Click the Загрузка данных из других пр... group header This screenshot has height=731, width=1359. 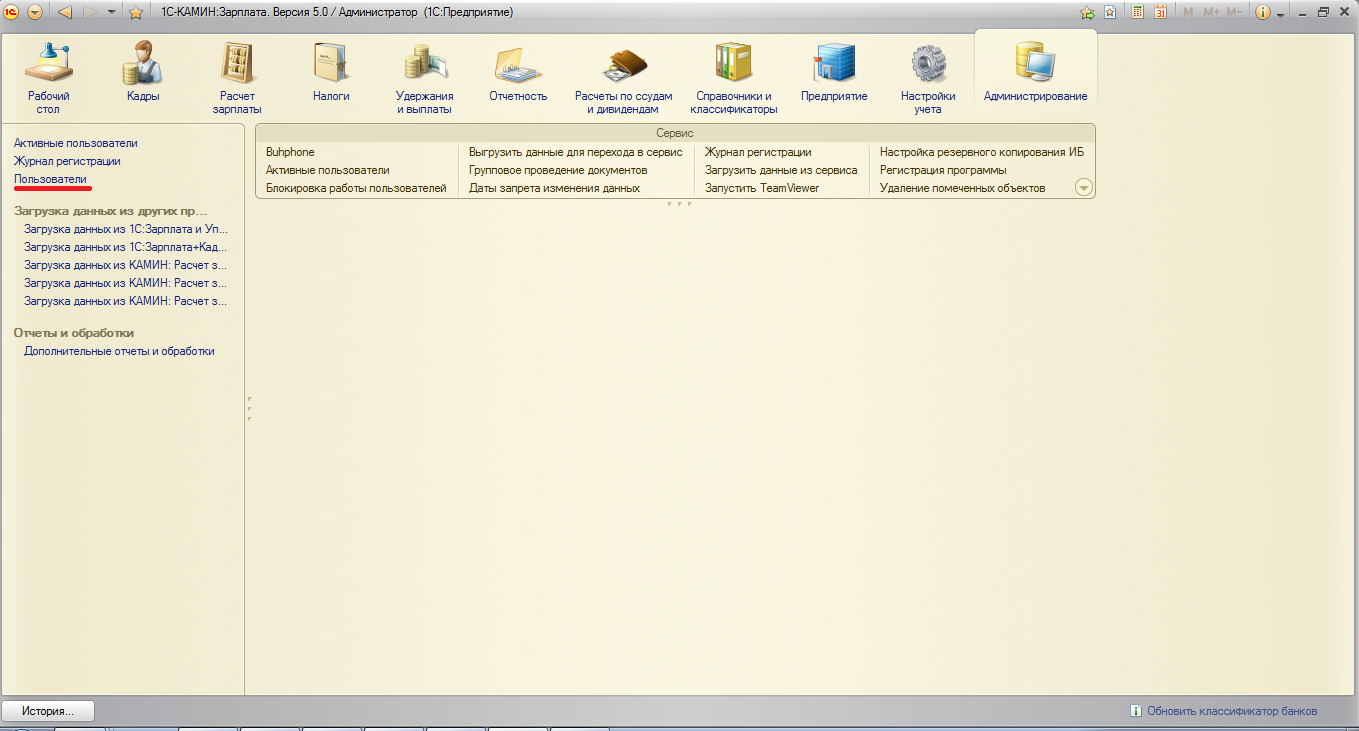[111, 211]
